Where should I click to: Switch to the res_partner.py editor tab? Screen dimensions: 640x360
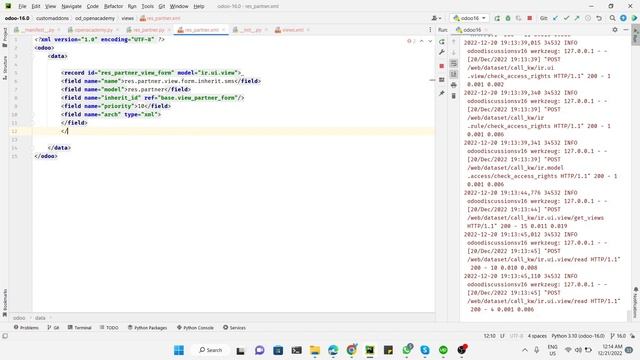(148, 30)
